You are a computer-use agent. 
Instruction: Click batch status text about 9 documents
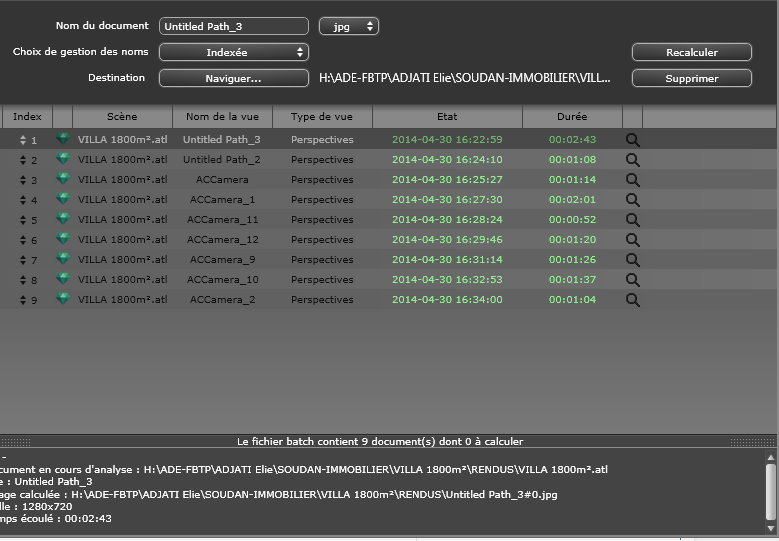(380, 441)
